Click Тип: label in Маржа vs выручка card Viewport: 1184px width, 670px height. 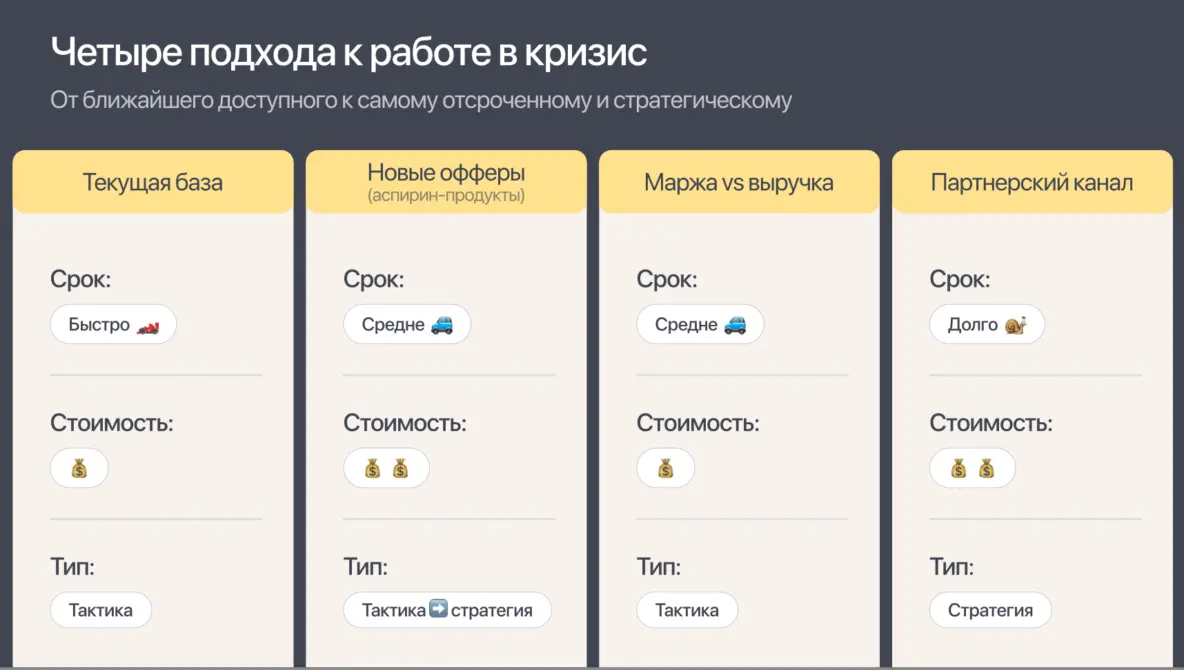(658, 567)
